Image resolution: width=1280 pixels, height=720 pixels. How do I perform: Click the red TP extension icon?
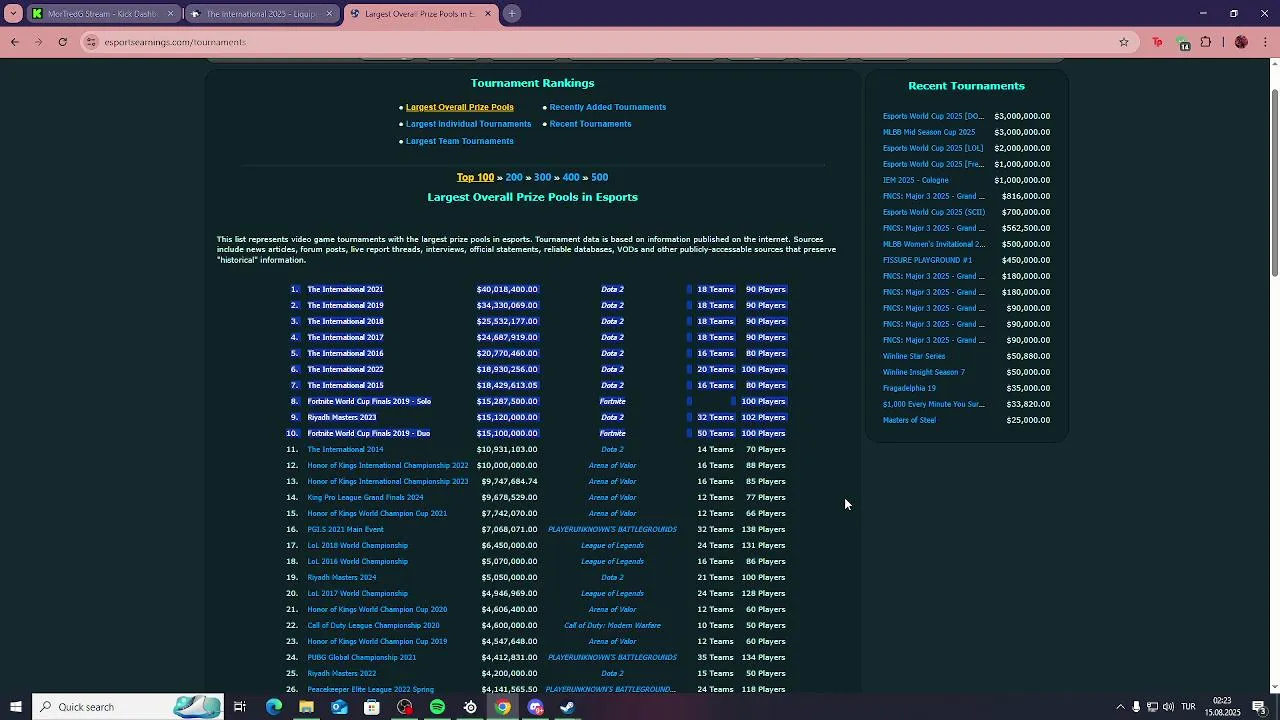1158,42
